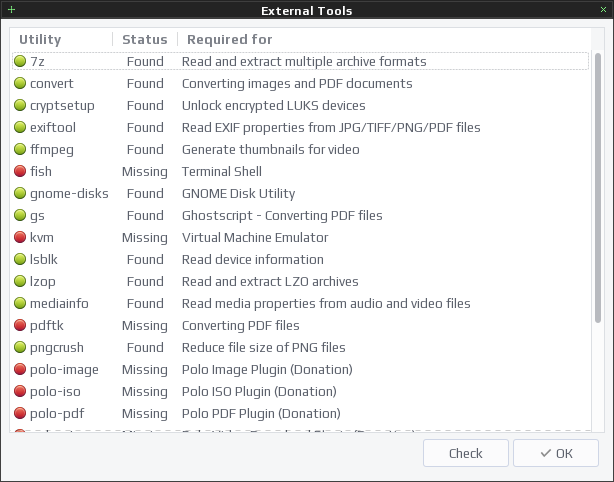
Task: Click the green status dot beside ffmpeg
Action: [20, 149]
